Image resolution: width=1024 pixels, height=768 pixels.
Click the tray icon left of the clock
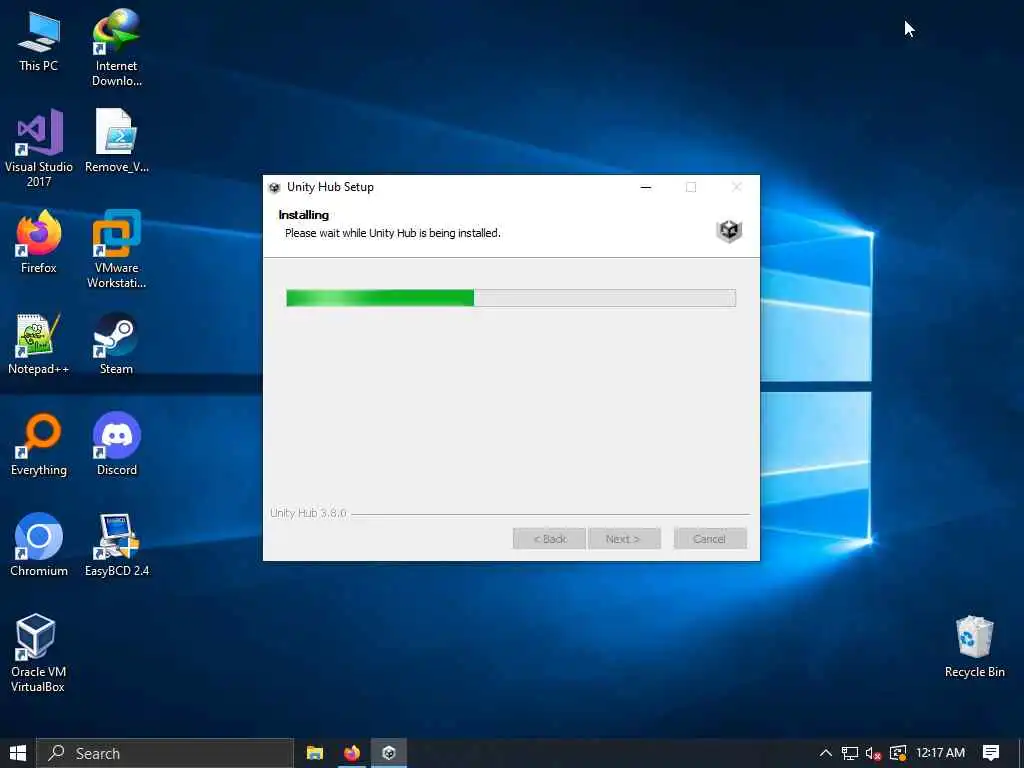tap(898, 753)
